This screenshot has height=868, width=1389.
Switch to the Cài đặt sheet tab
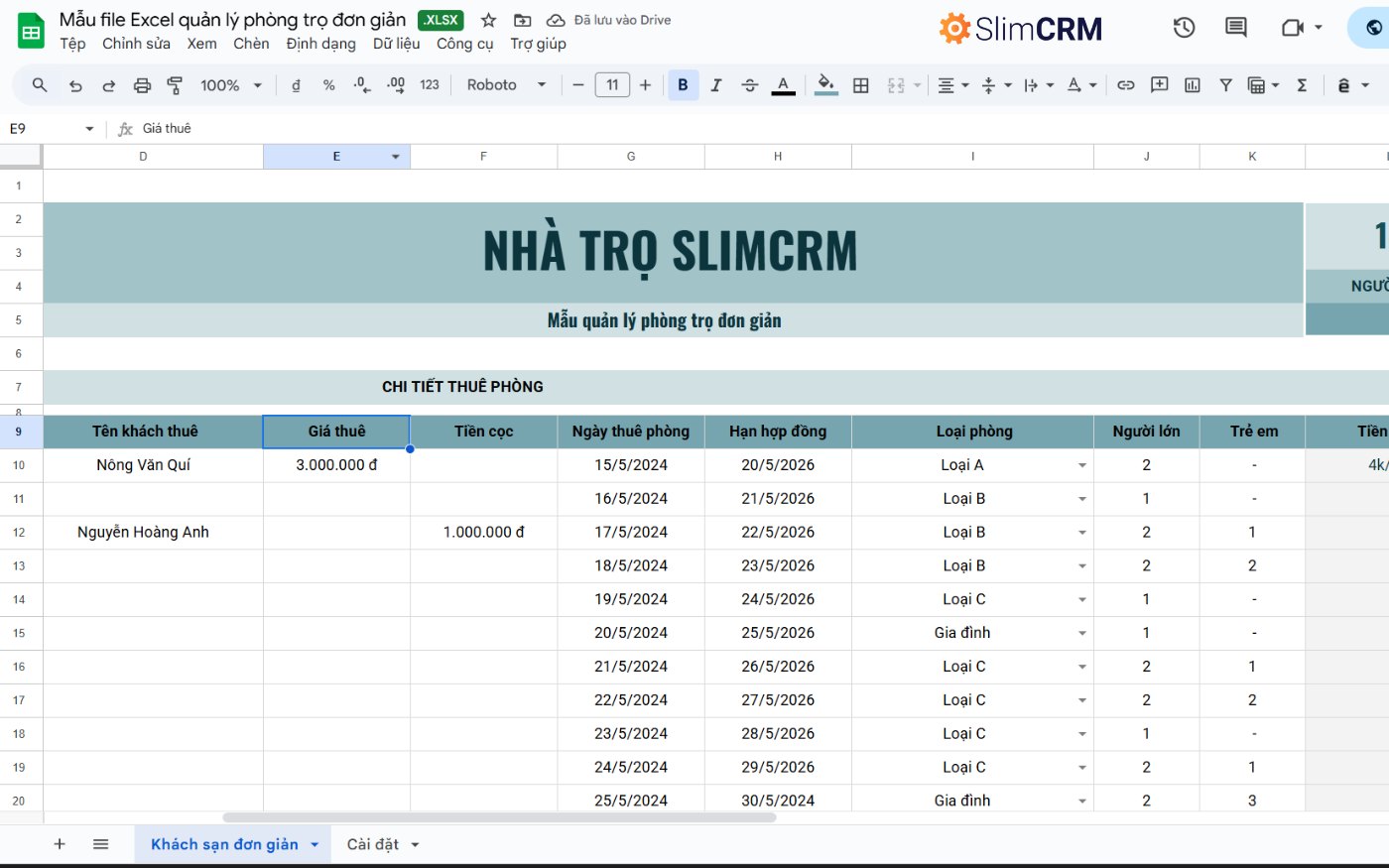pos(373,843)
